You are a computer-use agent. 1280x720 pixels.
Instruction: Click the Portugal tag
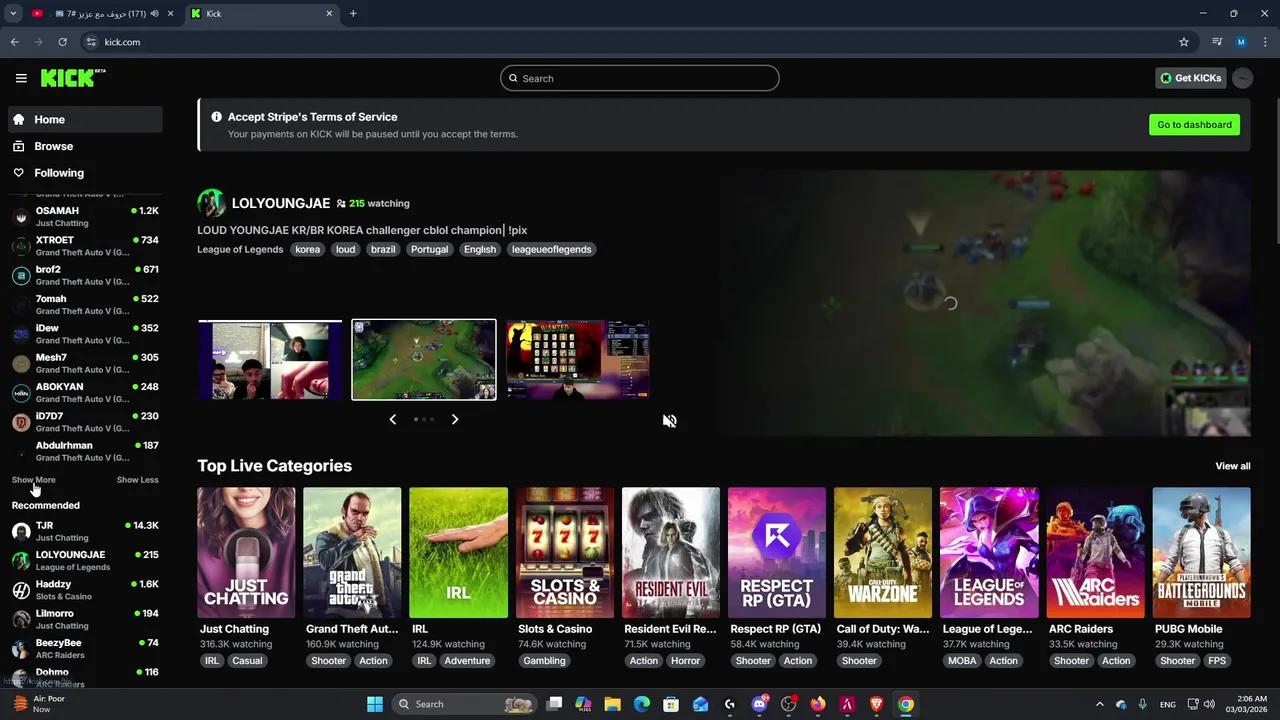click(x=429, y=249)
